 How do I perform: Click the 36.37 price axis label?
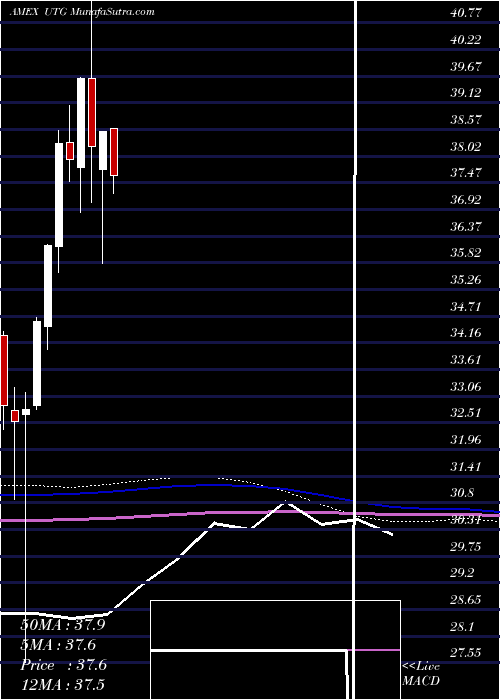point(466,226)
